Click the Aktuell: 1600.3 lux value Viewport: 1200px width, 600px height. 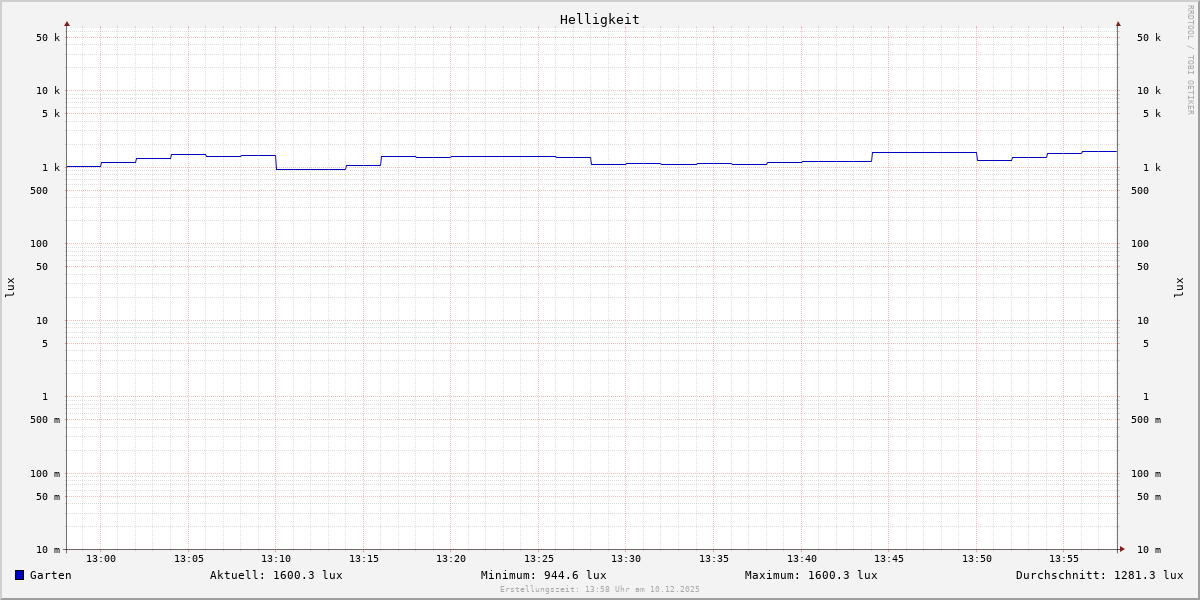pyautogui.click(x=276, y=575)
